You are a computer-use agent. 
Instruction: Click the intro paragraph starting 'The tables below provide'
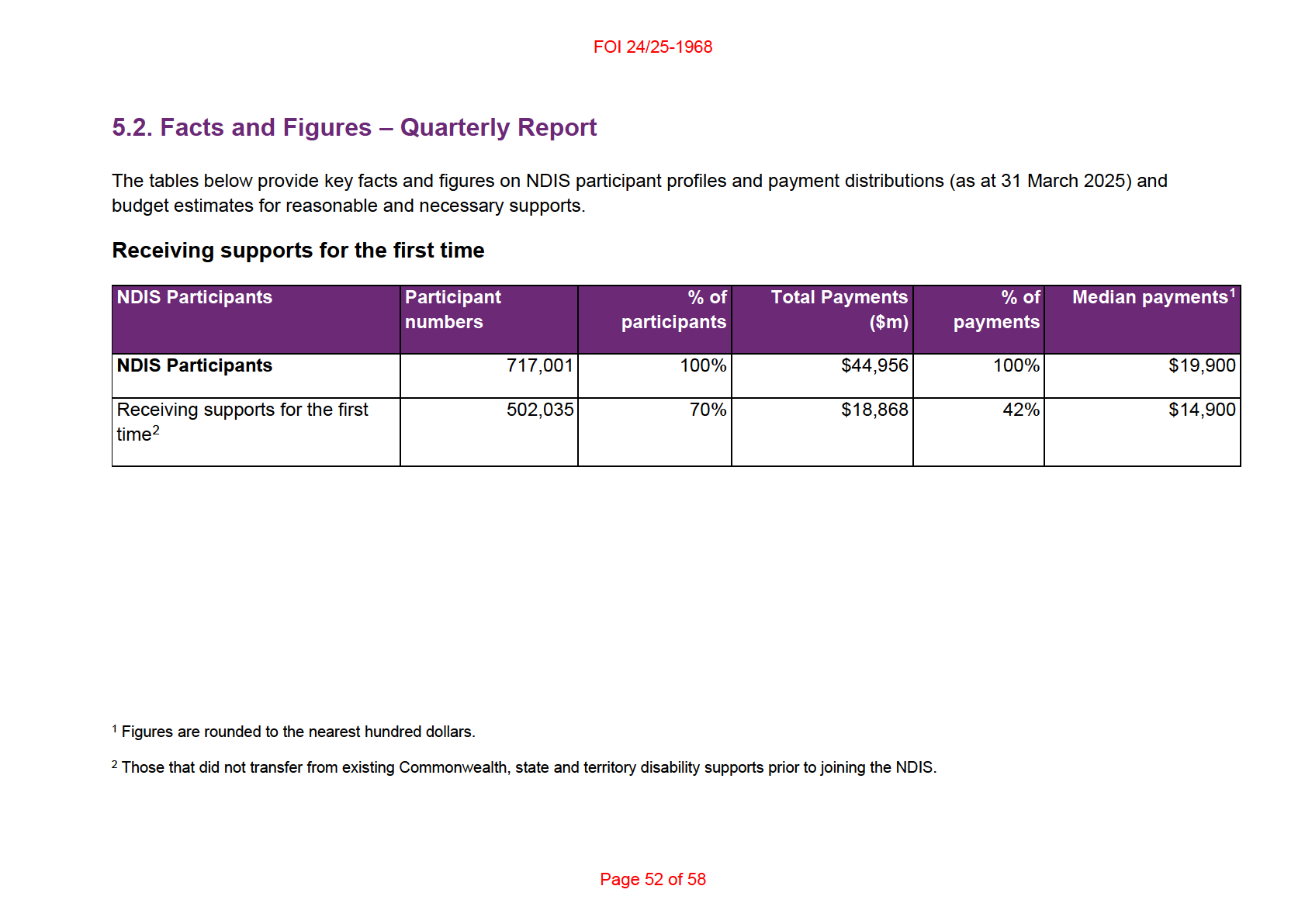coord(639,193)
